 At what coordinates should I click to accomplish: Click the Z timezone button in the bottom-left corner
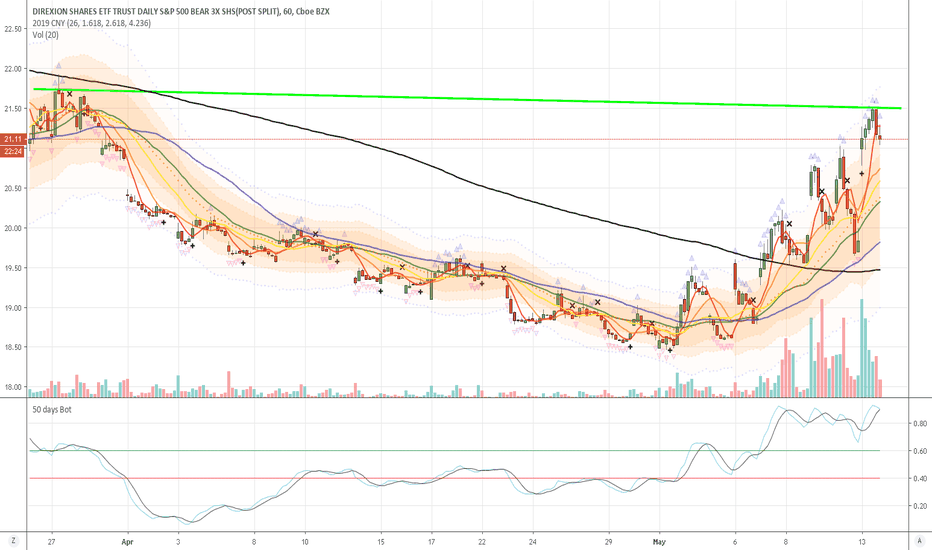(x=13, y=541)
